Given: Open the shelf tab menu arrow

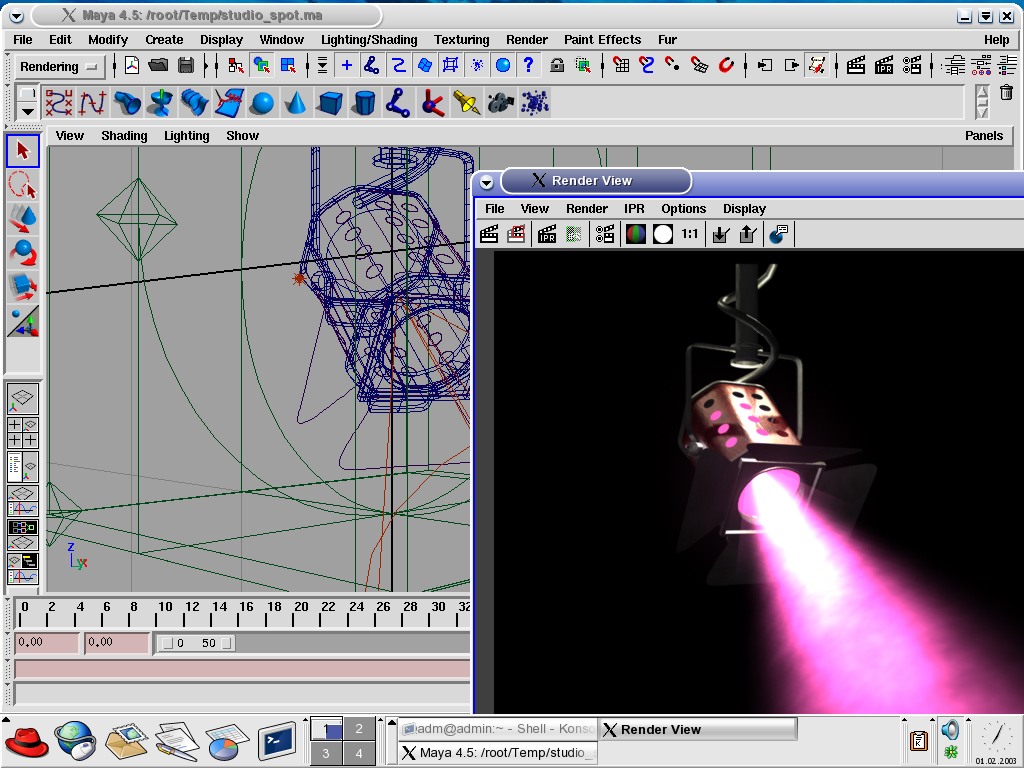Looking at the screenshot, I should coord(27,111).
